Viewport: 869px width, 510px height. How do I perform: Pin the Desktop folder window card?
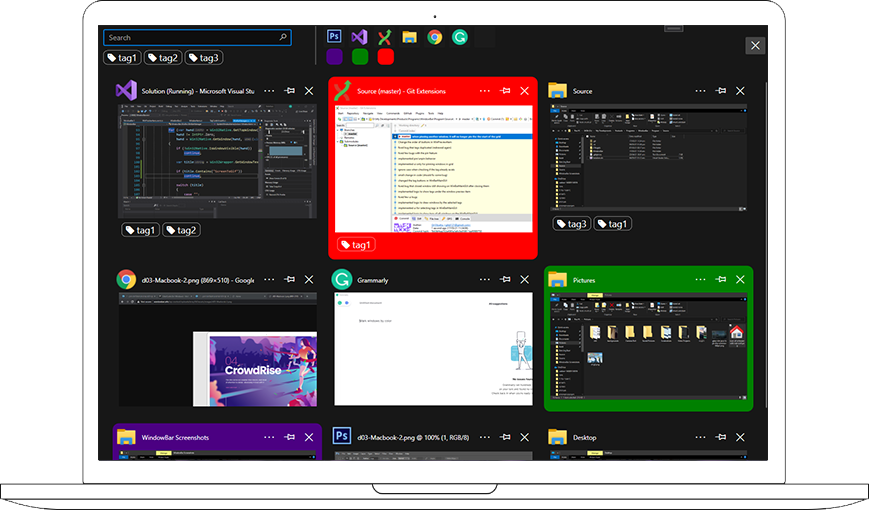(x=720, y=437)
